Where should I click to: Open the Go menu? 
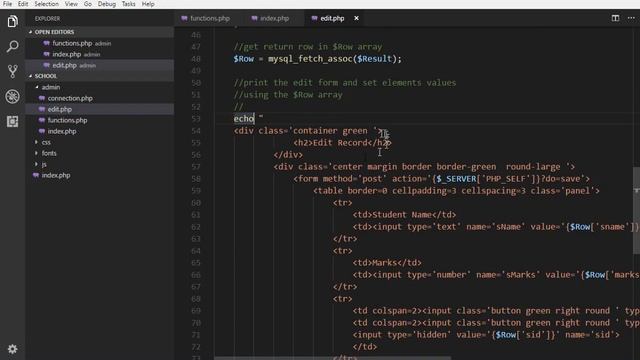88,4
